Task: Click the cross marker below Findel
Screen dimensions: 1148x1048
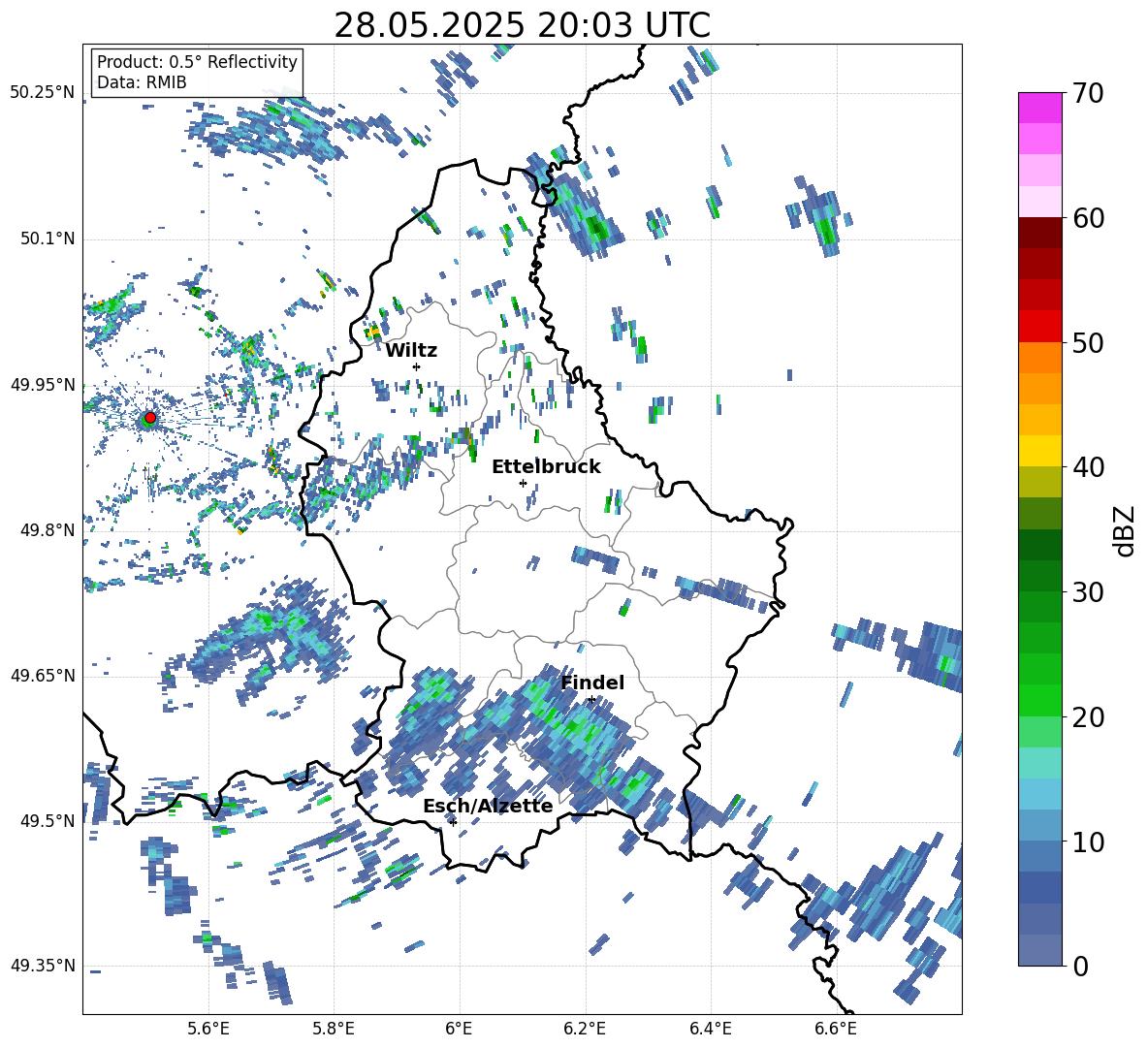Action: (x=591, y=700)
